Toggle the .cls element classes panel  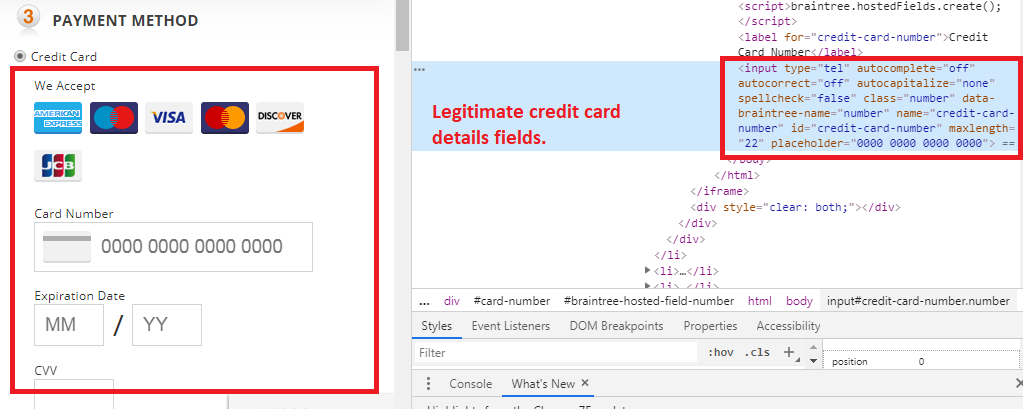(x=759, y=352)
